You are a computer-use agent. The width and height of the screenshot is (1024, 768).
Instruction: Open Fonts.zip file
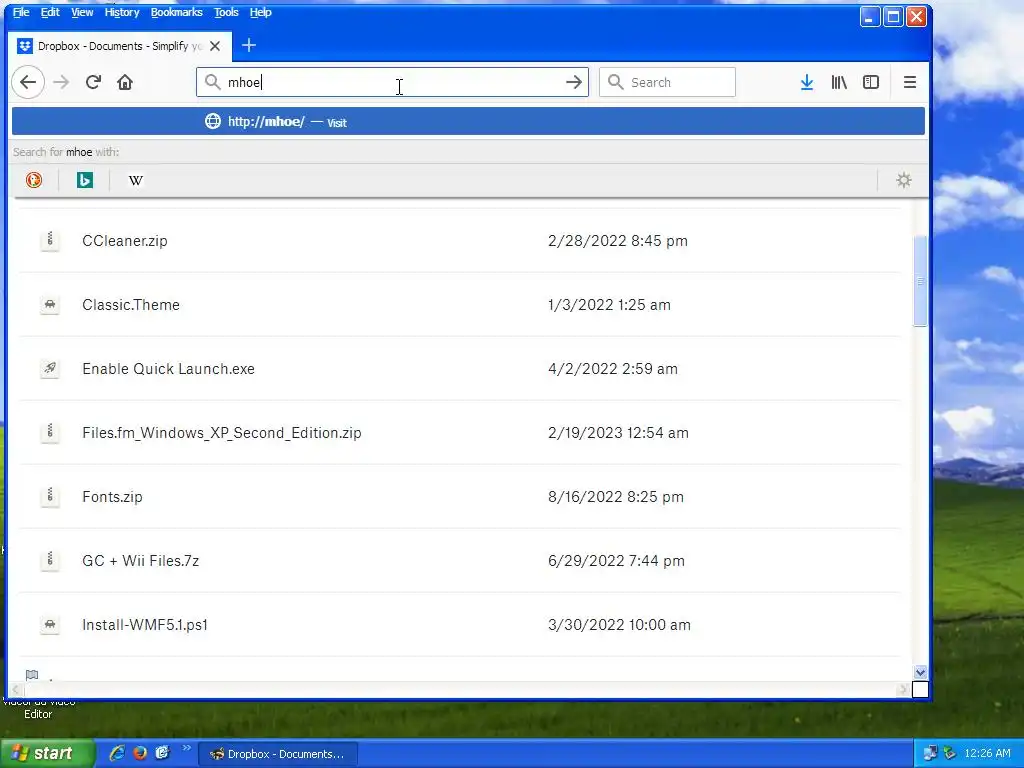[x=112, y=496]
